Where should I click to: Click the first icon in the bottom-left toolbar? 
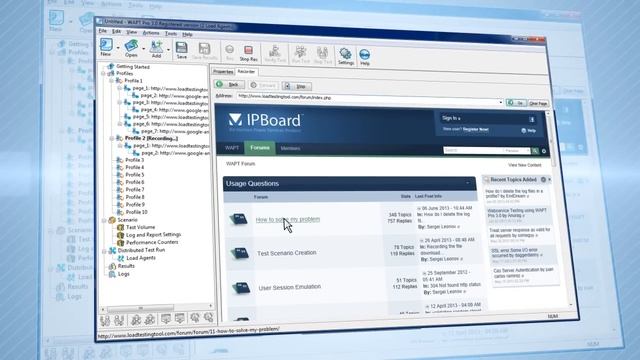[105, 320]
